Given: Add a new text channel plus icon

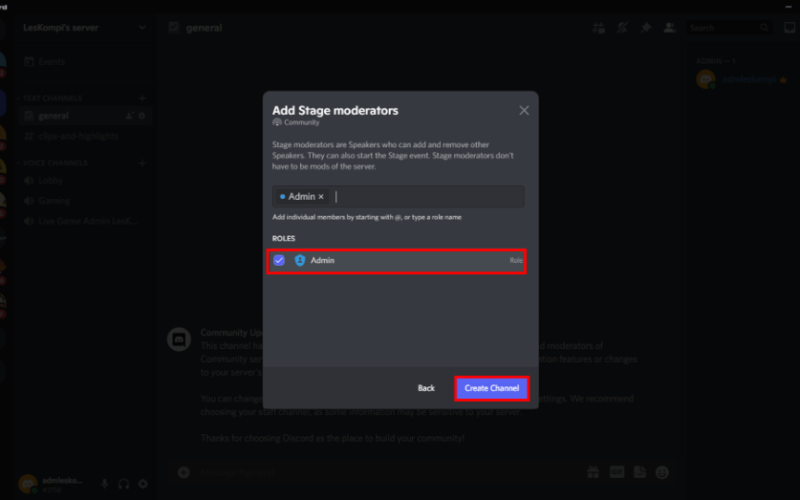Looking at the screenshot, I should (x=142, y=98).
